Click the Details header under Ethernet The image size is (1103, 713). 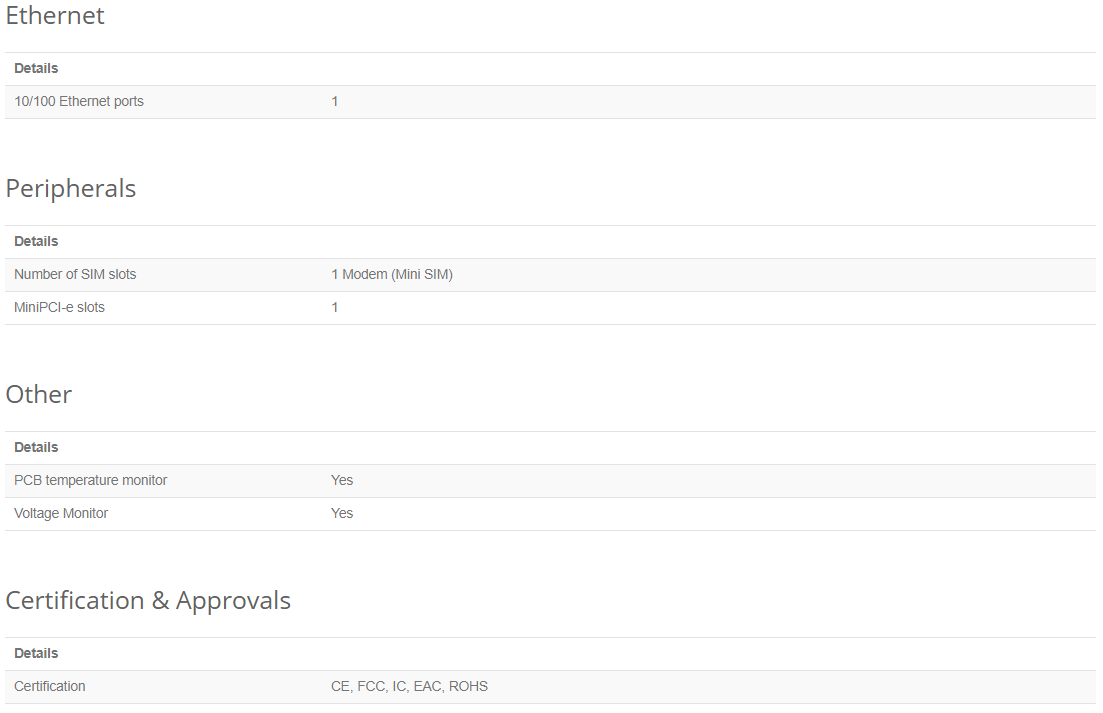coord(36,68)
